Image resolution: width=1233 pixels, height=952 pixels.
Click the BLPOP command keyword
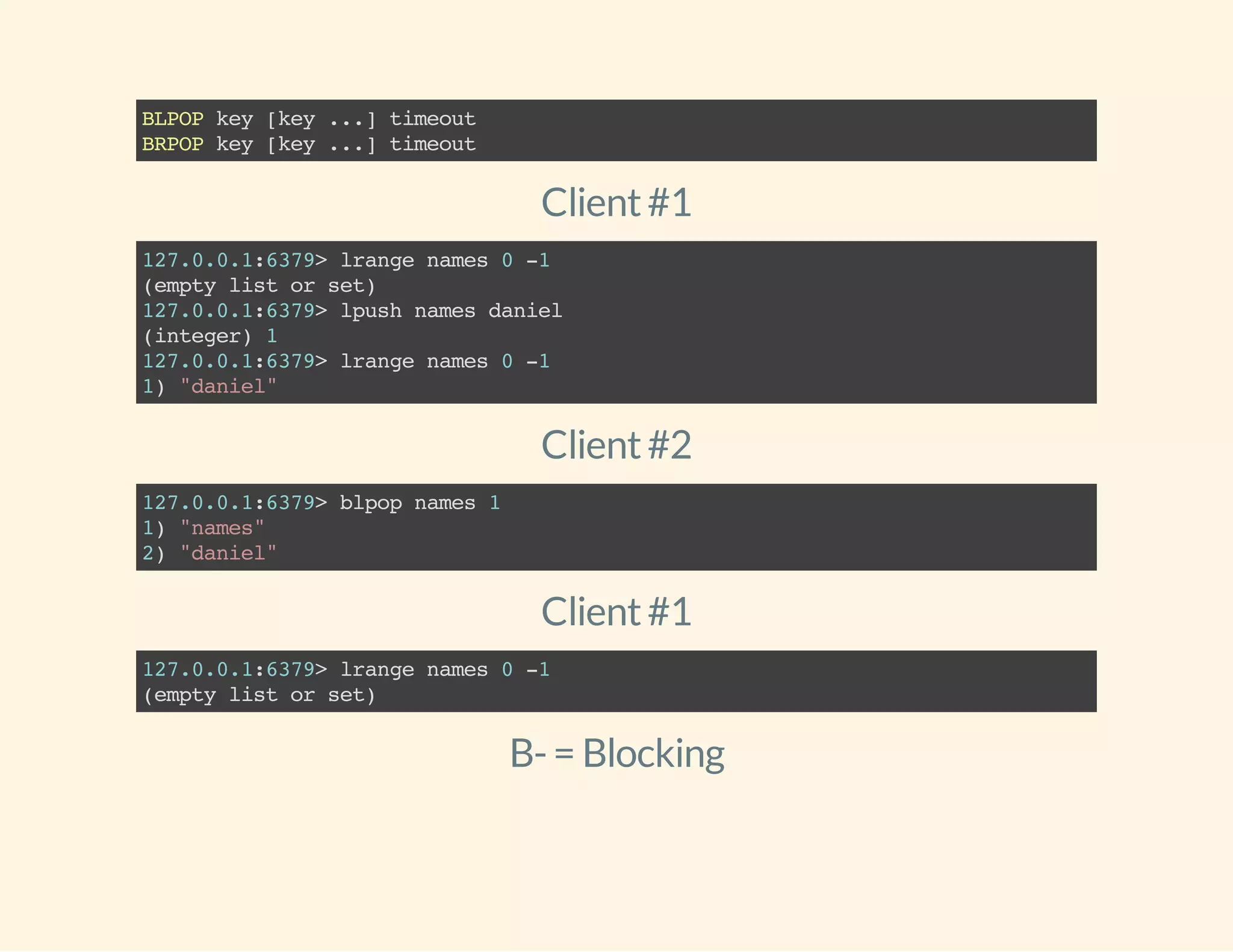pos(172,119)
